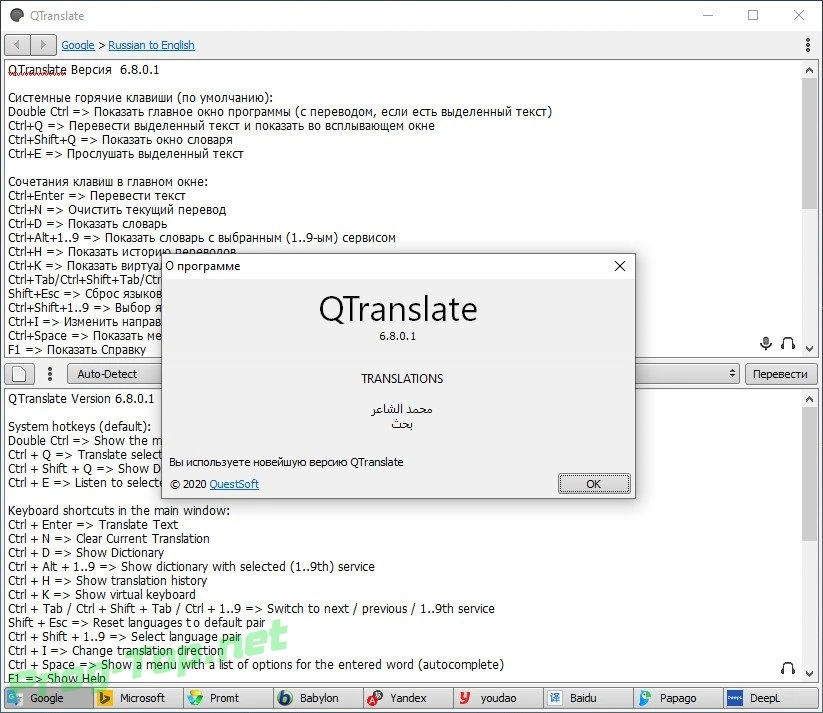Screen dimensions: 823x713
Task: Click the translation pane scrollbar thumb
Action: point(809,475)
